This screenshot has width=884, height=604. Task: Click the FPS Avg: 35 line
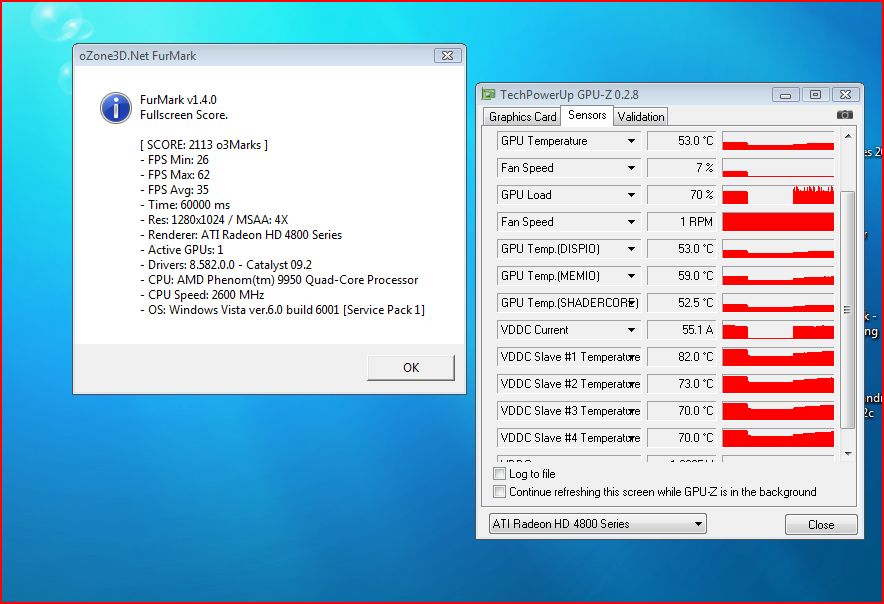pos(174,190)
